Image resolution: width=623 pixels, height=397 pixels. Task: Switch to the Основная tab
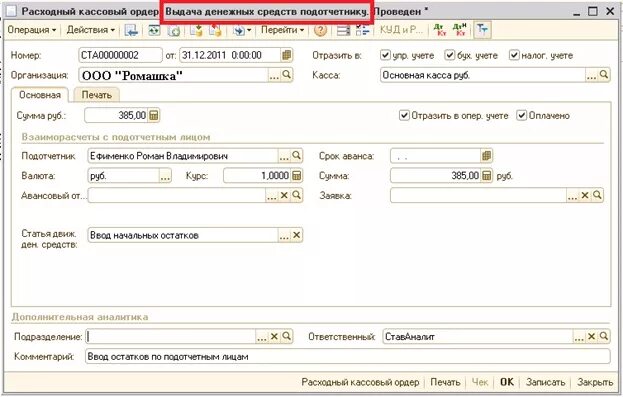[40, 95]
